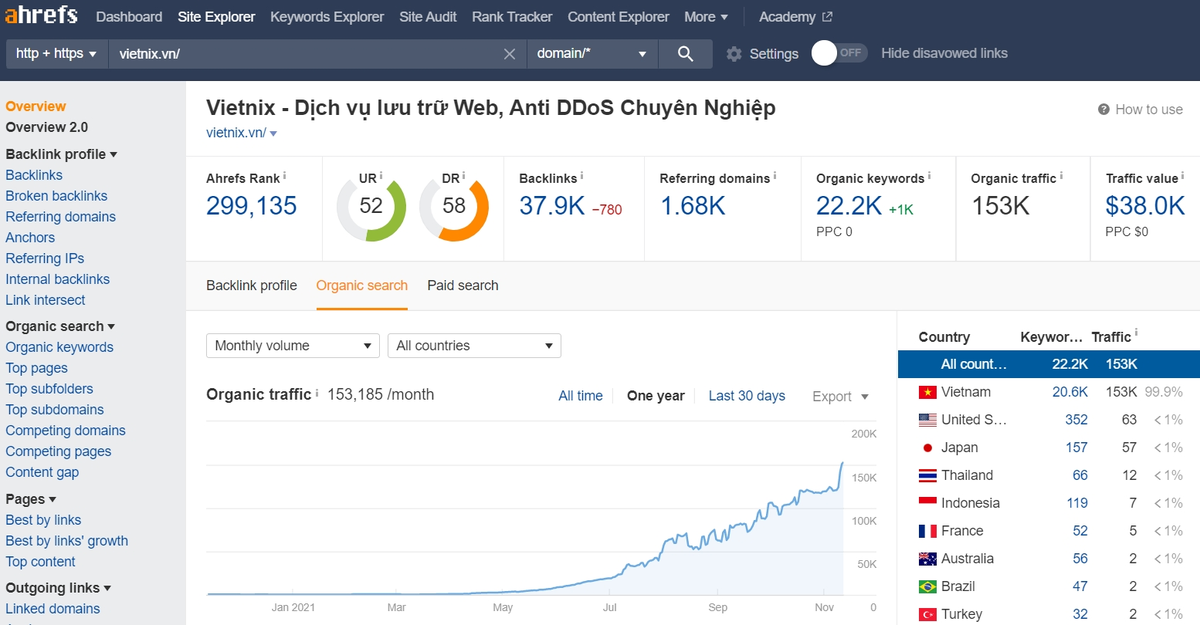
Task: Click the United States flag icon
Action: tap(927, 420)
